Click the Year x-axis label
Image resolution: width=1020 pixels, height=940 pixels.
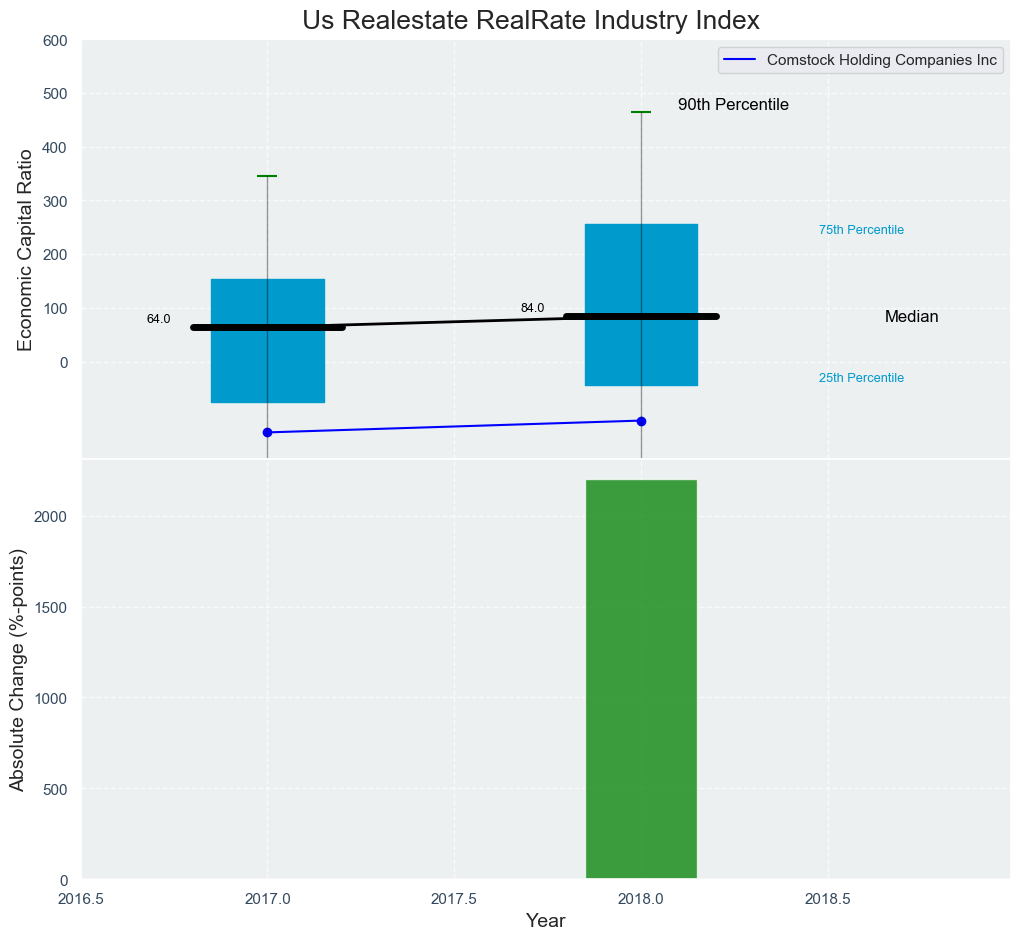(x=545, y=921)
